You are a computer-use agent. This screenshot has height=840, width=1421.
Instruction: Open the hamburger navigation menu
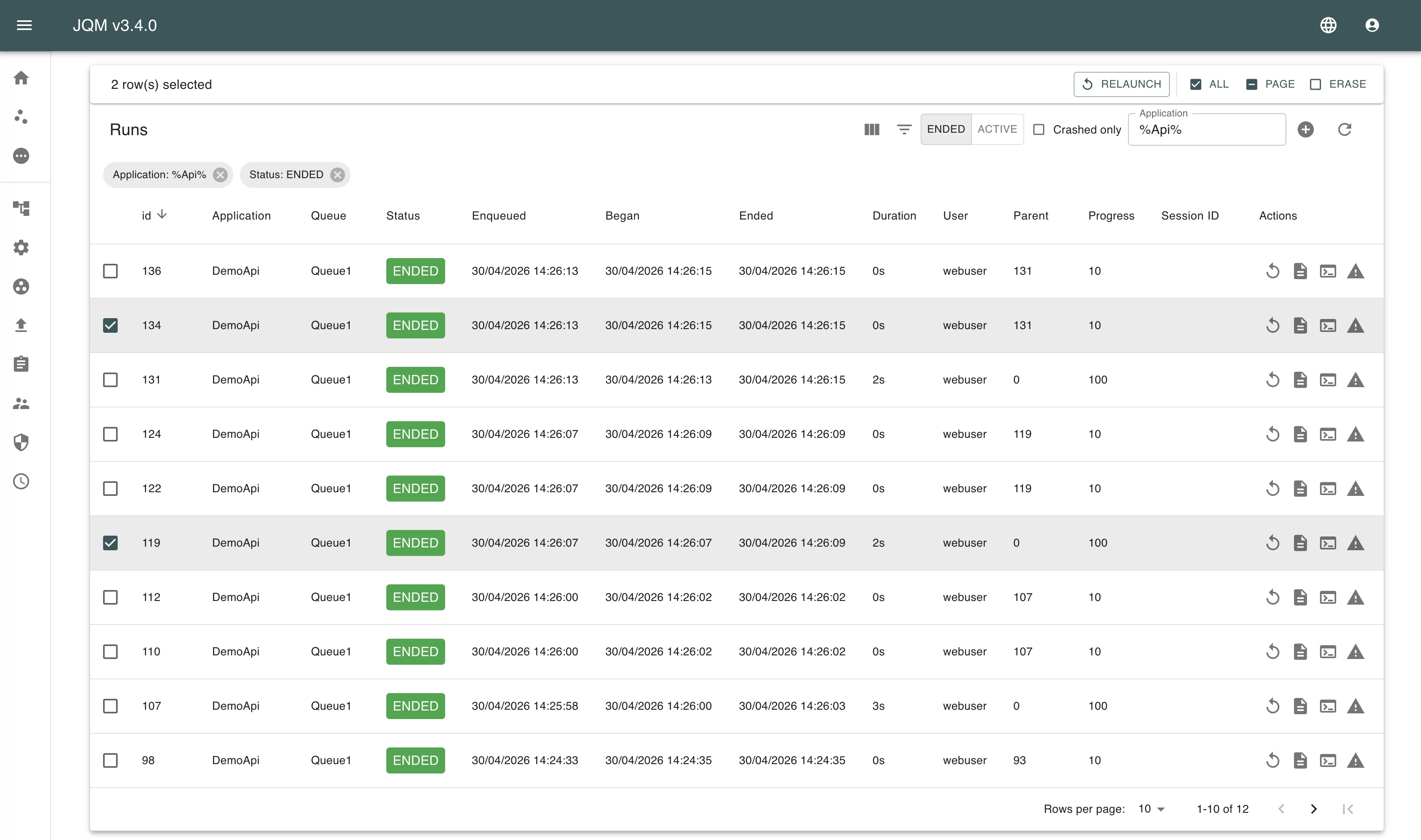click(24, 25)
